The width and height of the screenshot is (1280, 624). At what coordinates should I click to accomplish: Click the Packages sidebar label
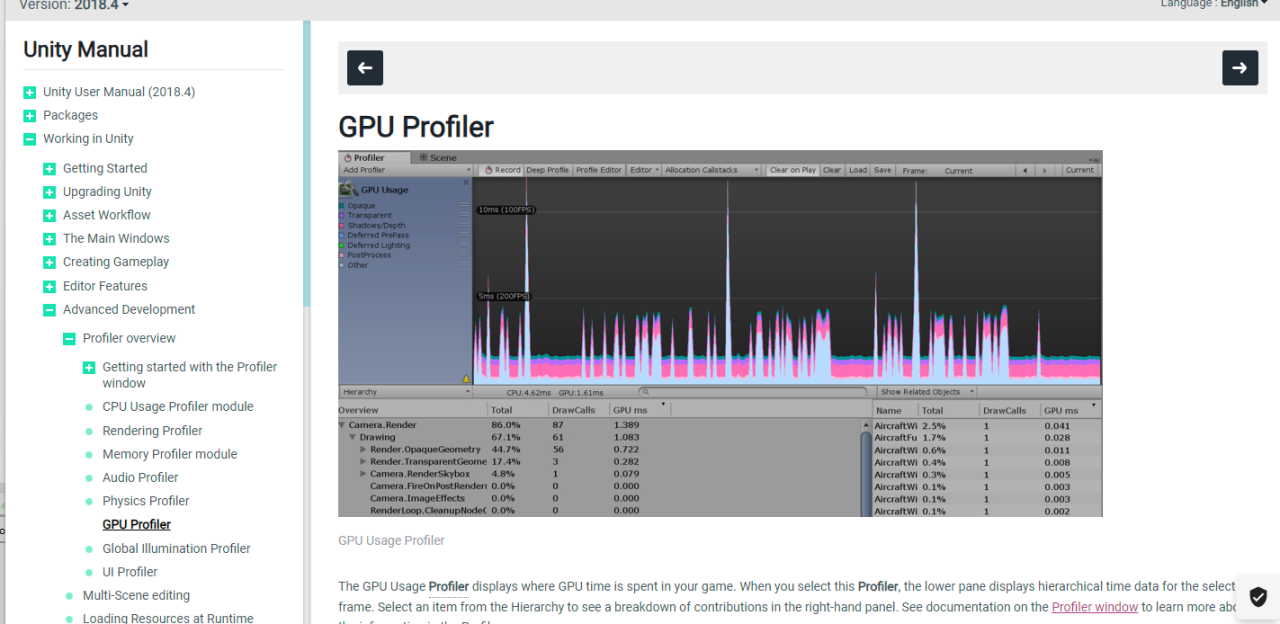click(x=70, y=116)
